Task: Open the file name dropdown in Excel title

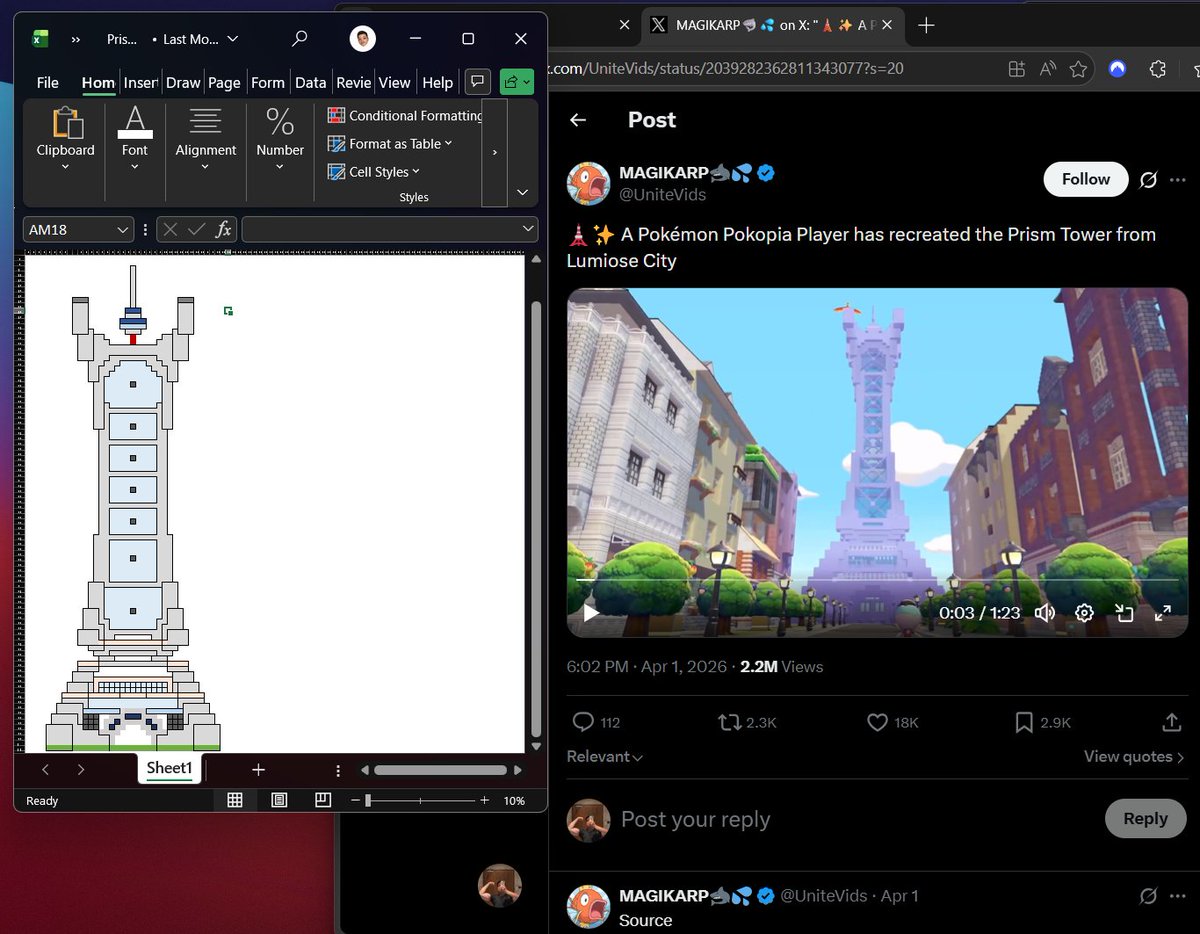Action: [233, 39]
